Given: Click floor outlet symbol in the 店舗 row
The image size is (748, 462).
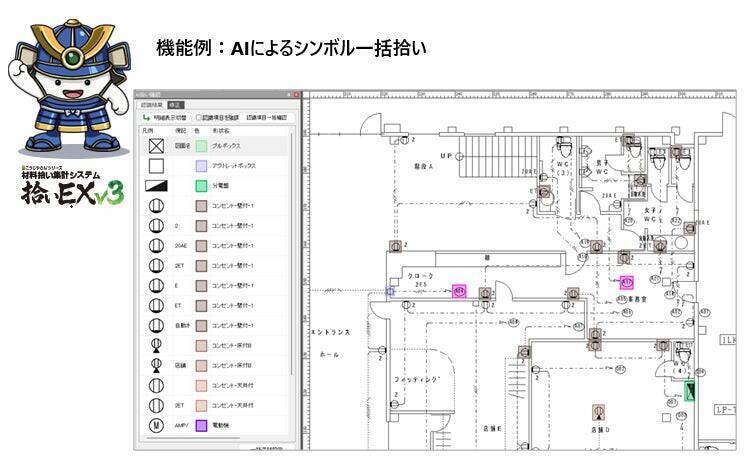Looking at the screenshot, I should (x=156, y=365).
